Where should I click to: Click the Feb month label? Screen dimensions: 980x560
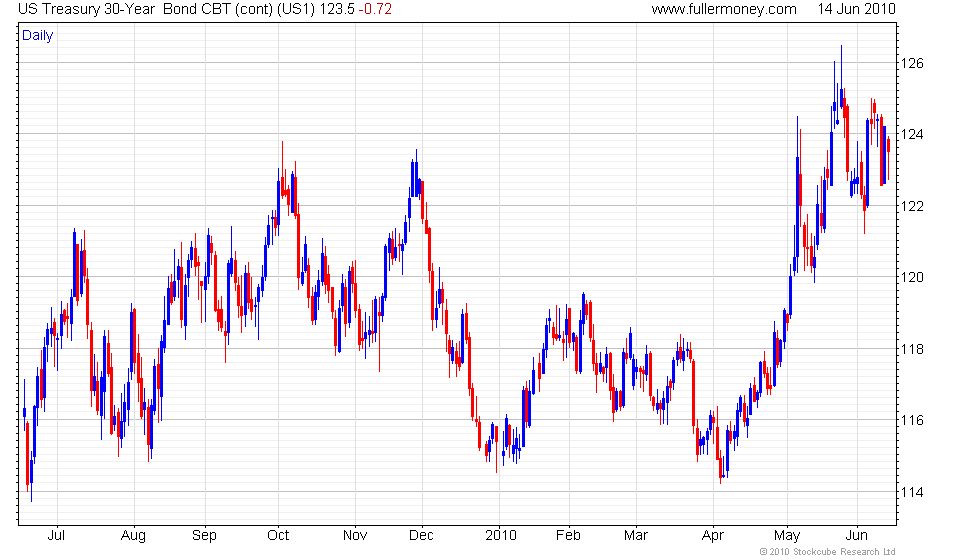pos(568,536)
